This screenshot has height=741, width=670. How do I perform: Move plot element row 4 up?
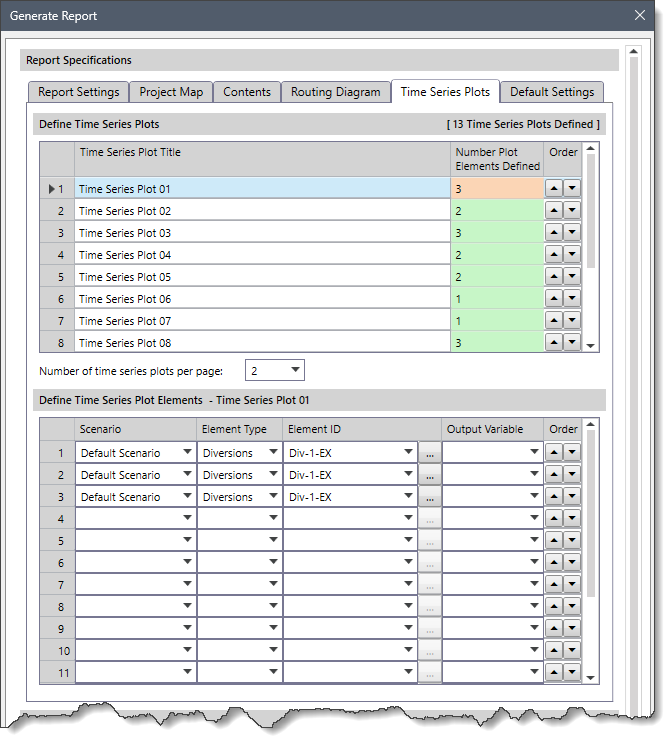click(x=554, y=518)
